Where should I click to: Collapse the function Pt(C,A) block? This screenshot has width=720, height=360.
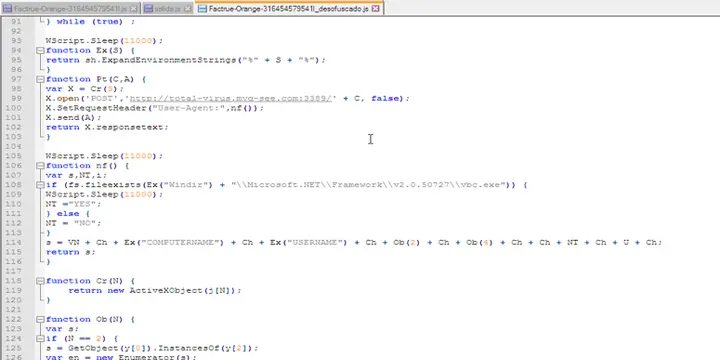(40, 79)
